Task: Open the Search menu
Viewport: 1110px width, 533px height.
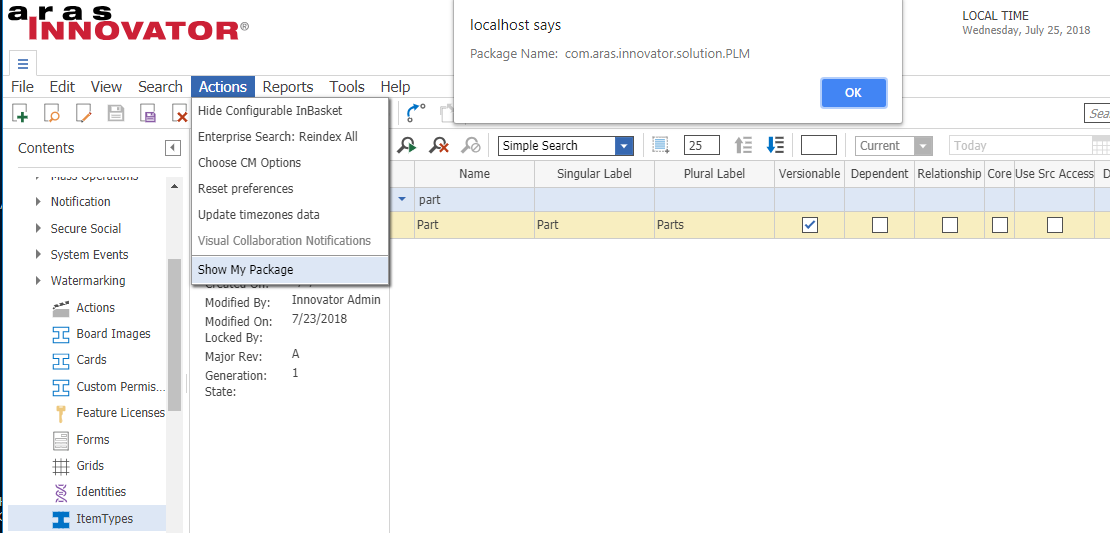Action: coord(160,87)
